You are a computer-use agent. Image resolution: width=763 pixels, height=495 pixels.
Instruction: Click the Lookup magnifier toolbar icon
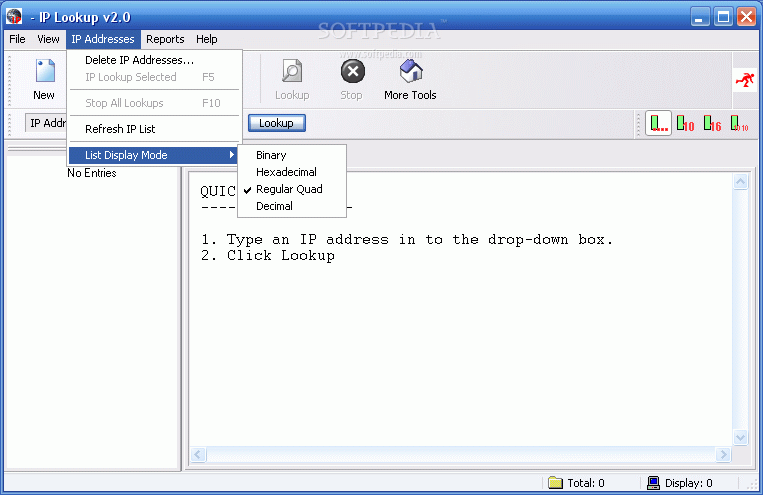click(292, 72)
